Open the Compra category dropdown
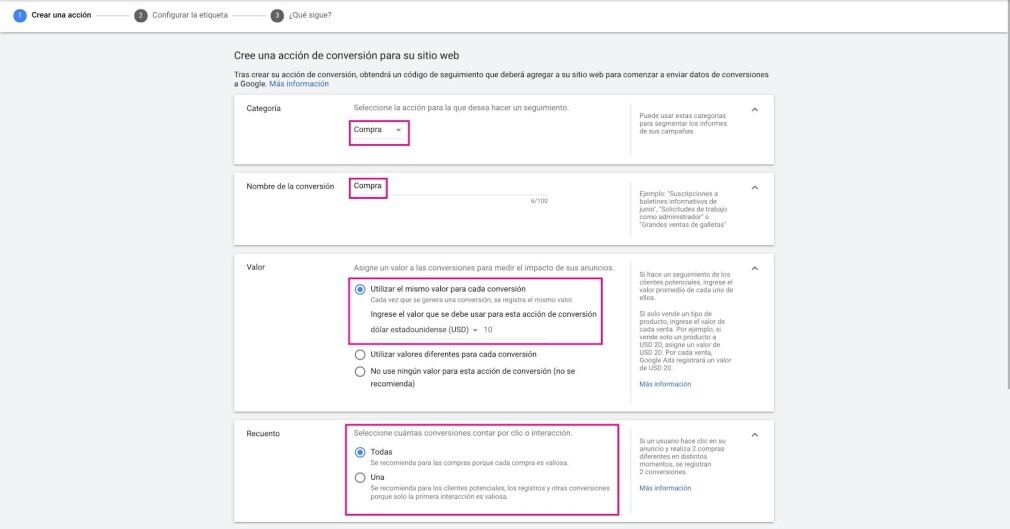1010x529 pixels. [378, 130]
